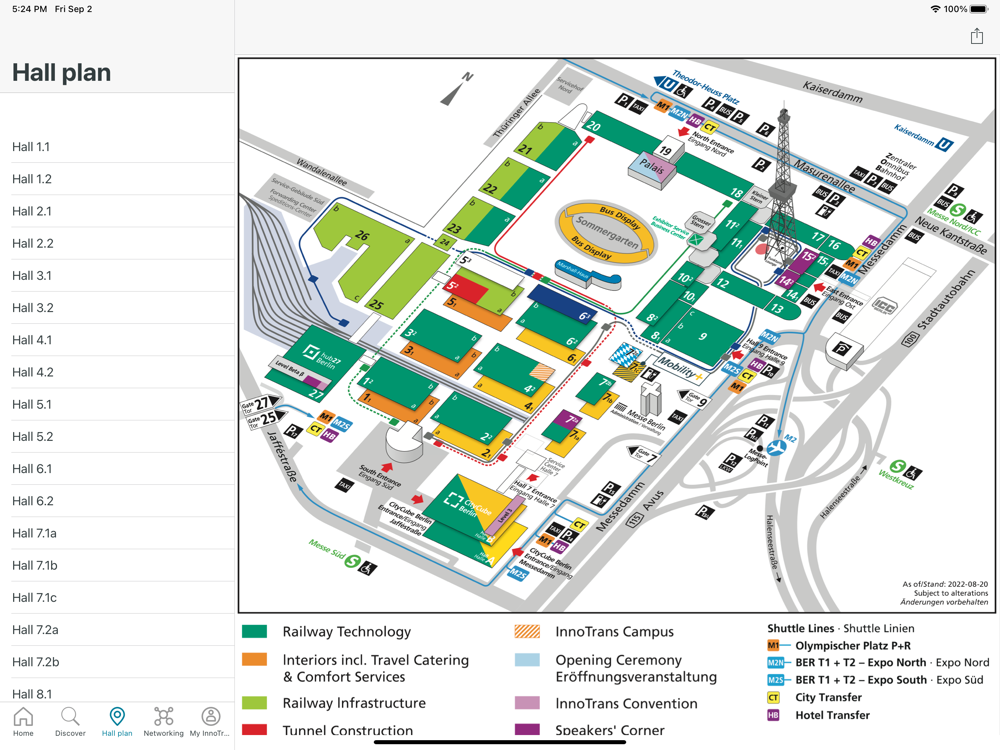Open the Discover search icon
Image resolution: width=1000 pixels, height=750 pixels.
[x=70, y=717]
